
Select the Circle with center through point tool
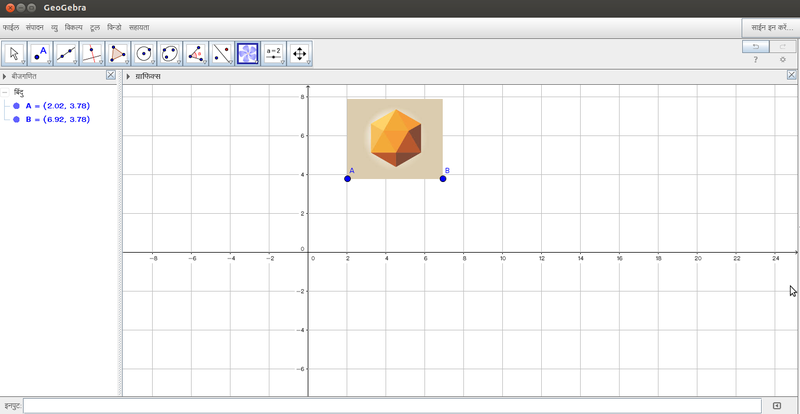144,54
